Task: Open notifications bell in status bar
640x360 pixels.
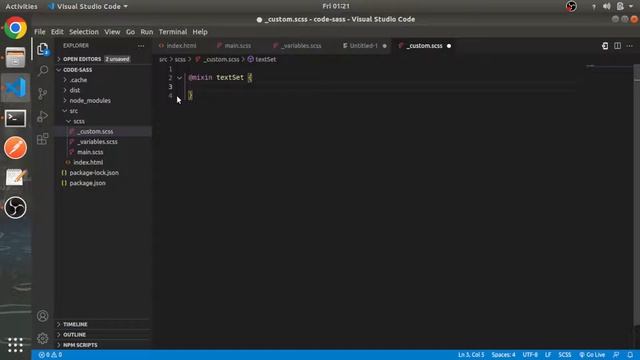Action: (630, 355)
